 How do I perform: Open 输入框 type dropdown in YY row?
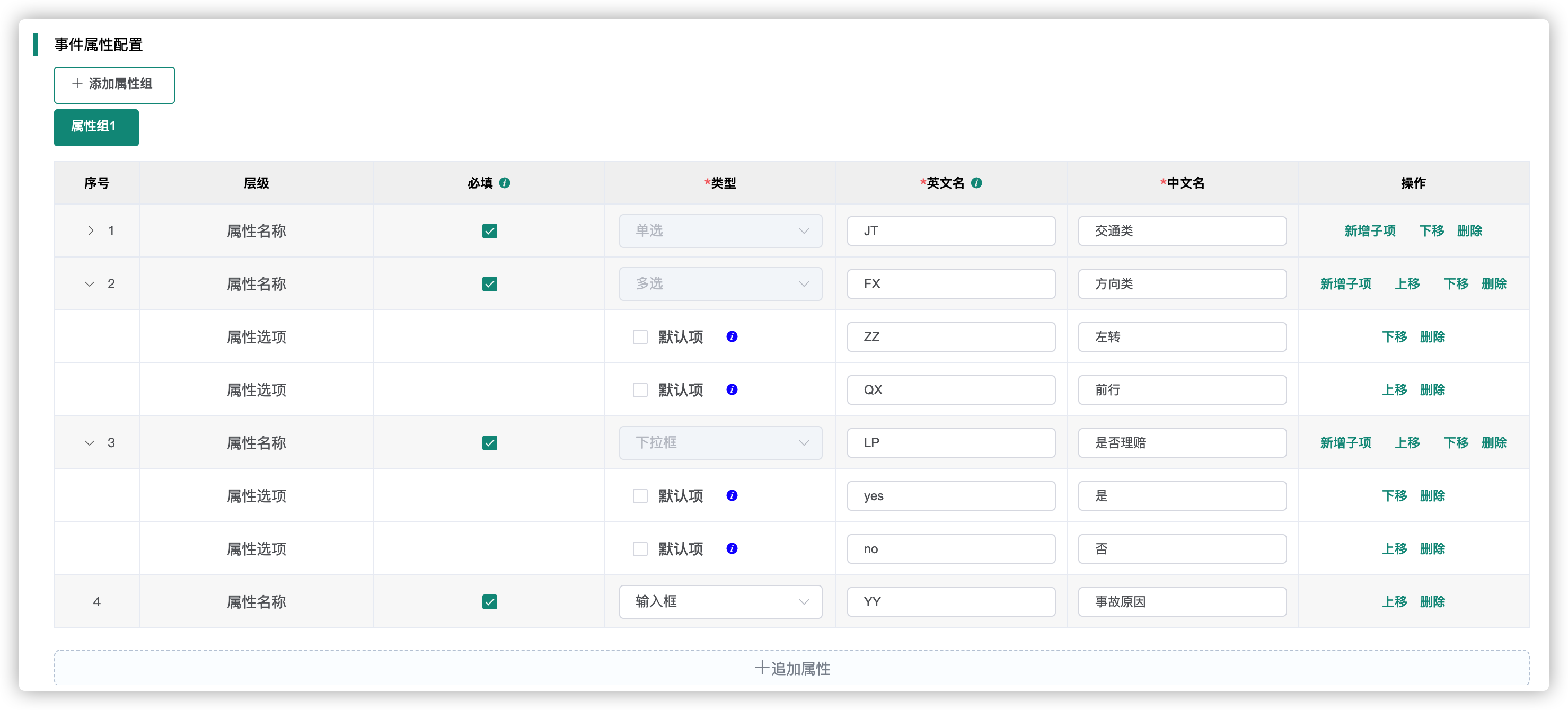point(720,601)
